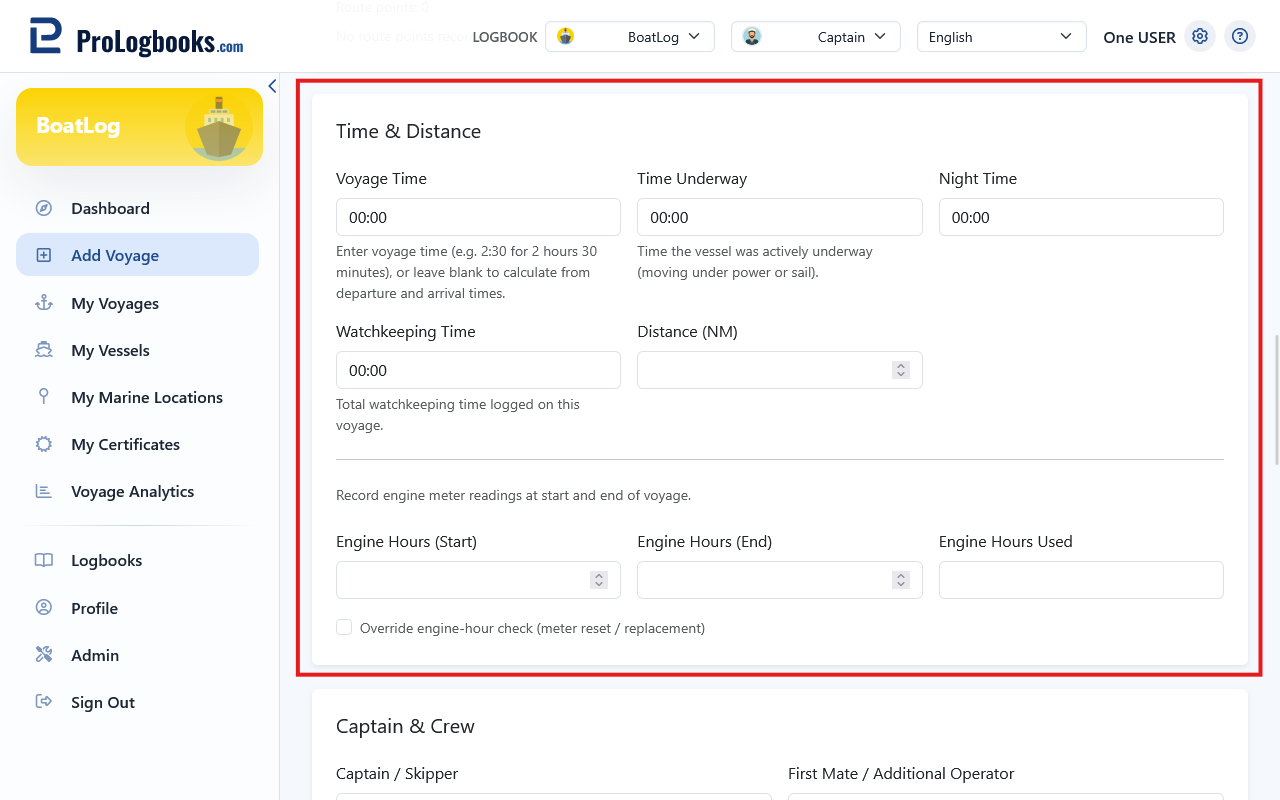
Task: Click the One USER account name
Action: click(x=1139, y=37)
